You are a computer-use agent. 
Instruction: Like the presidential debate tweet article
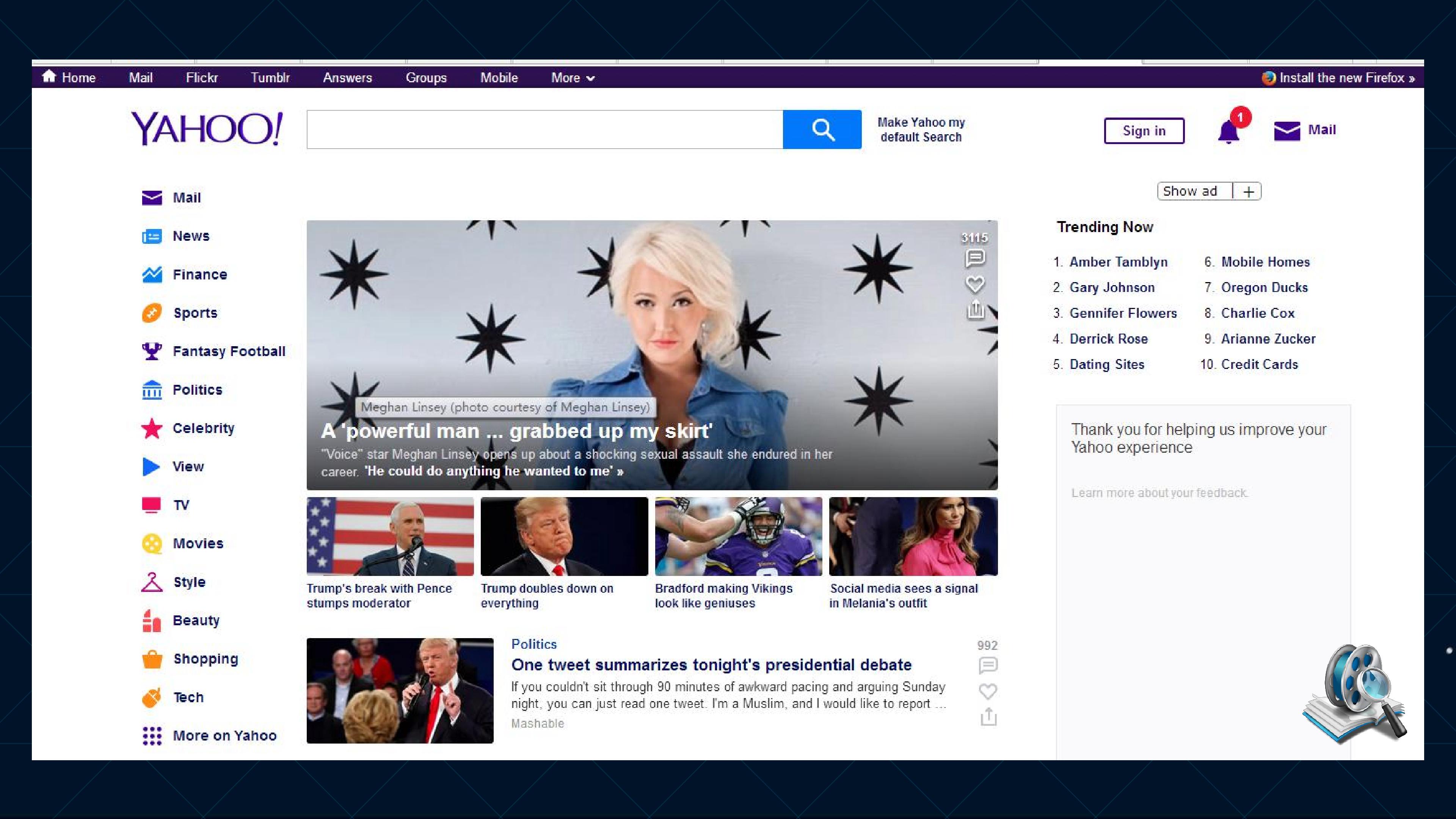pyautogui.click(x=987, y=691)
